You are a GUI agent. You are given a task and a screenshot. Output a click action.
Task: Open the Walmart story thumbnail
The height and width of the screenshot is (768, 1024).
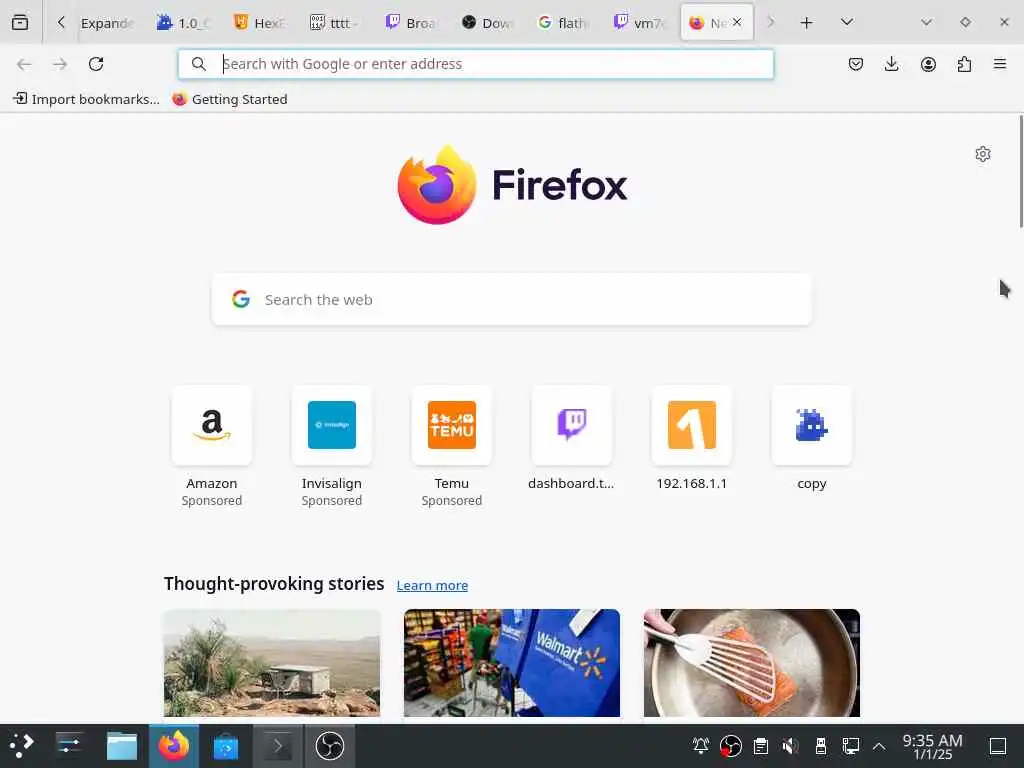(512, 663)
